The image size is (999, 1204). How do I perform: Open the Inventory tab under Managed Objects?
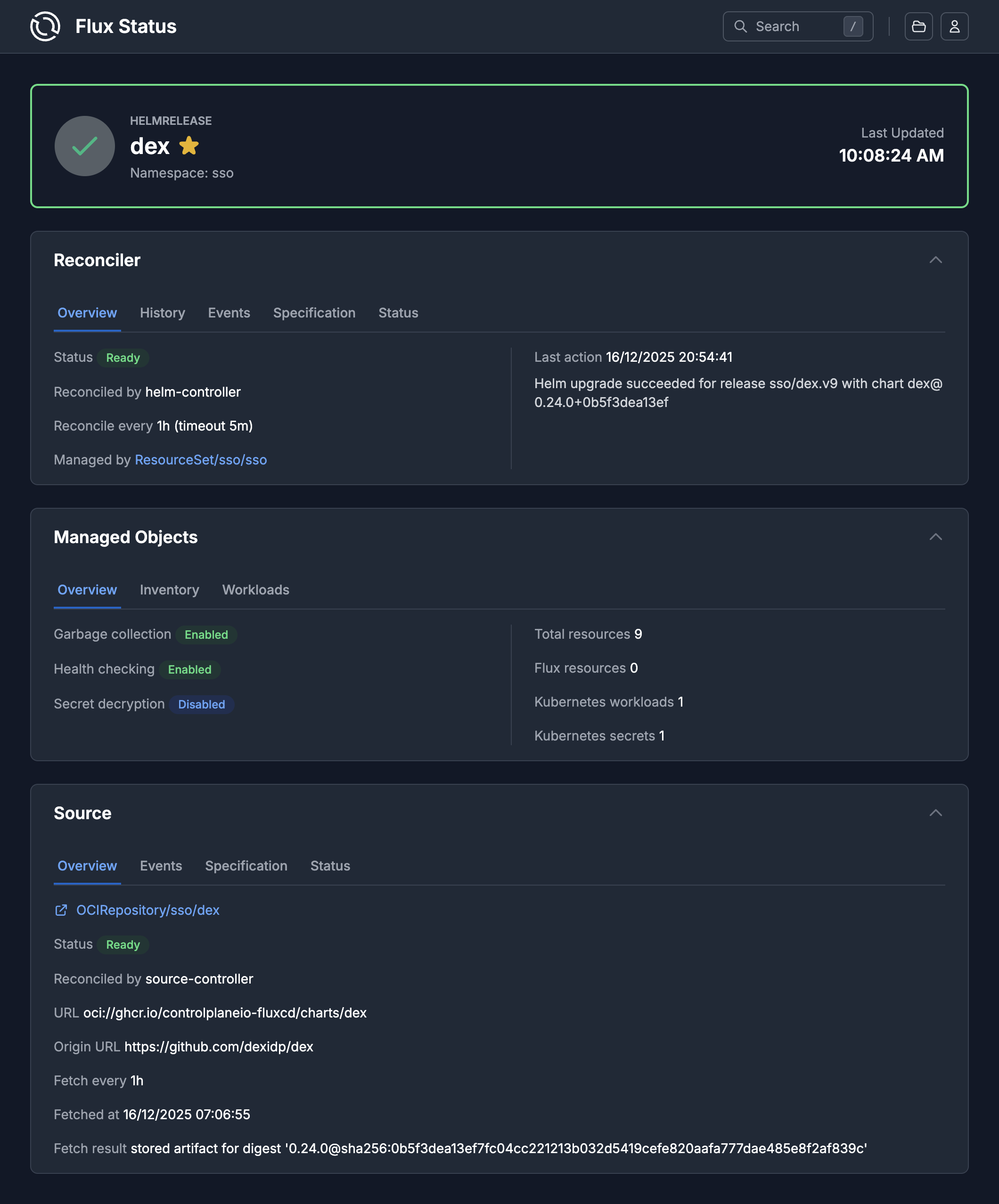[x=169, y=590]
